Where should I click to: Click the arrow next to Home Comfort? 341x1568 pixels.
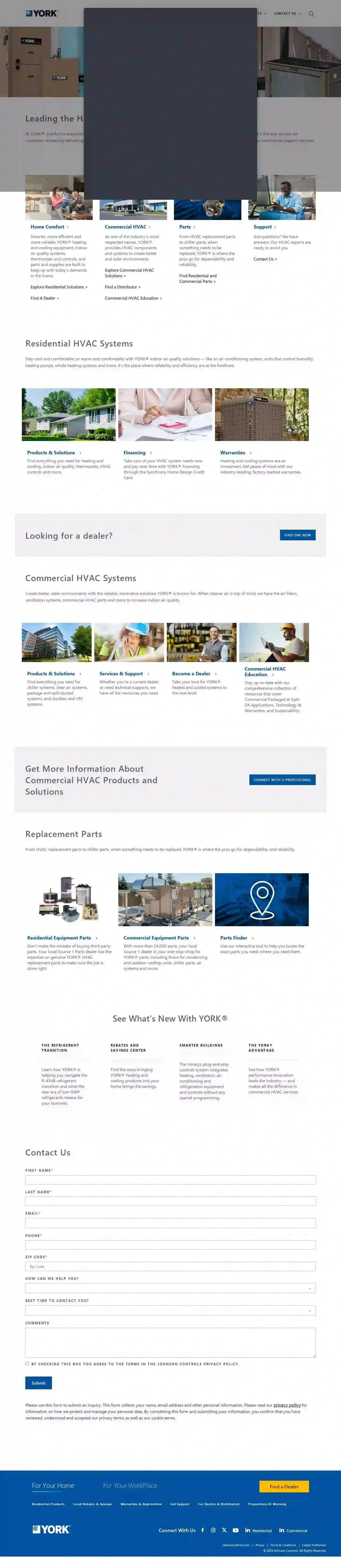[68, 227]
